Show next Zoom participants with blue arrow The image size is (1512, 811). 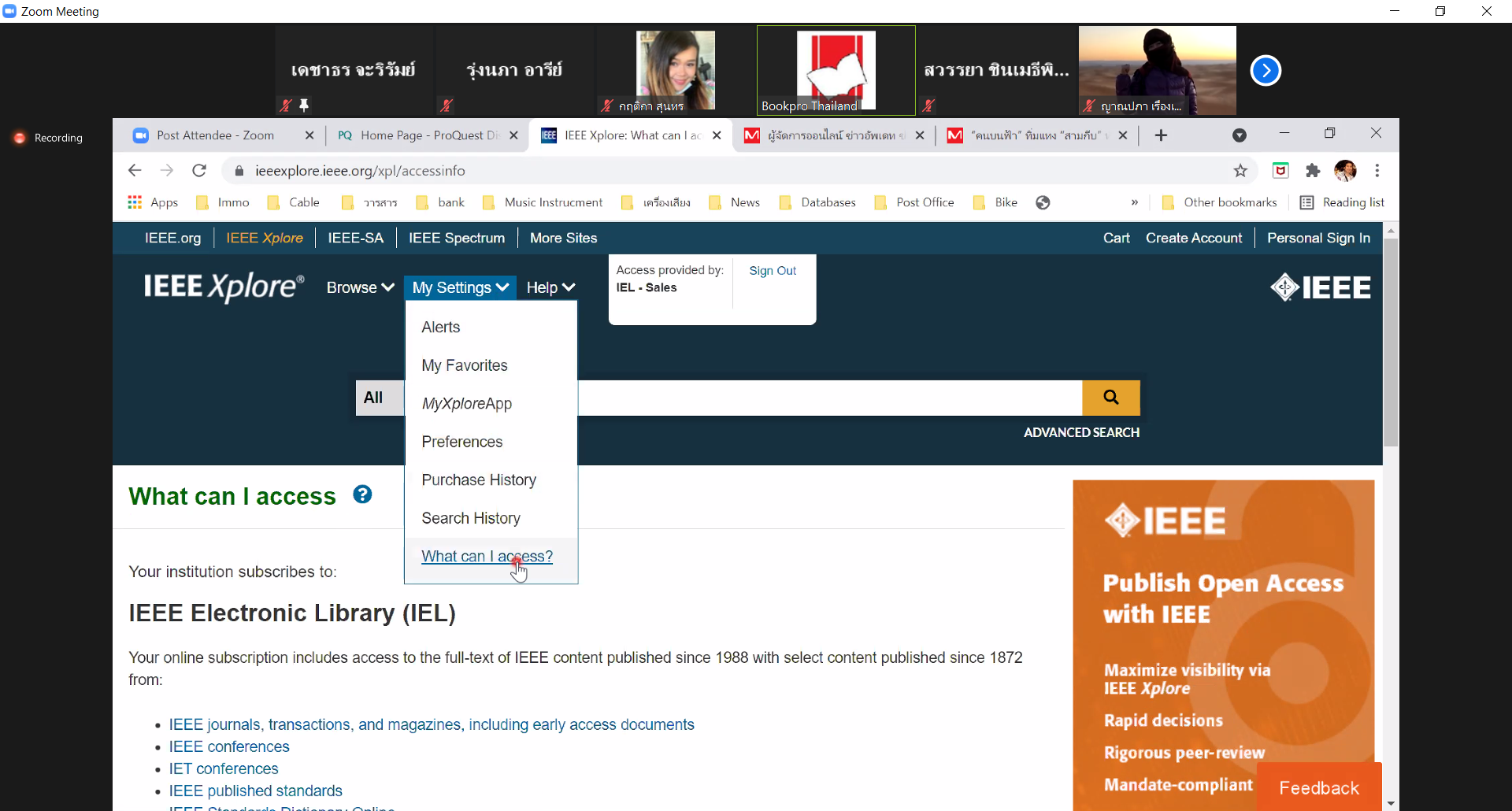click(1266, 71)
